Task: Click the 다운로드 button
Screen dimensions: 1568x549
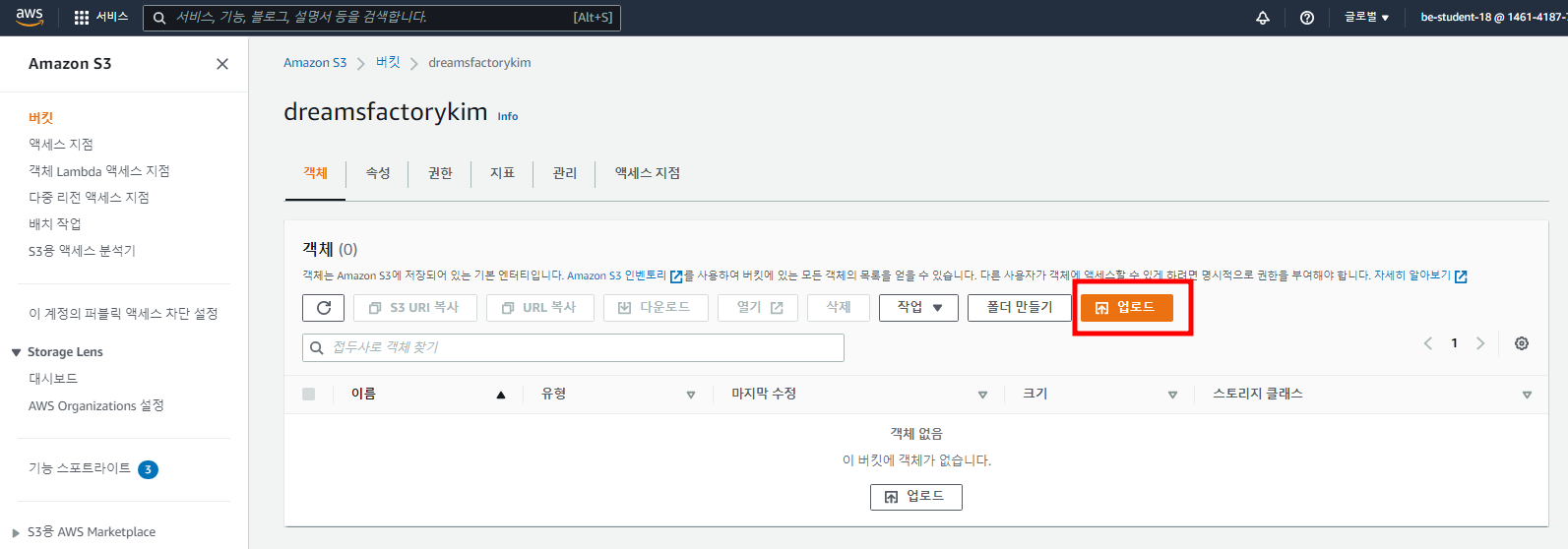Action: pyautogui.click(x=655, y=308)
